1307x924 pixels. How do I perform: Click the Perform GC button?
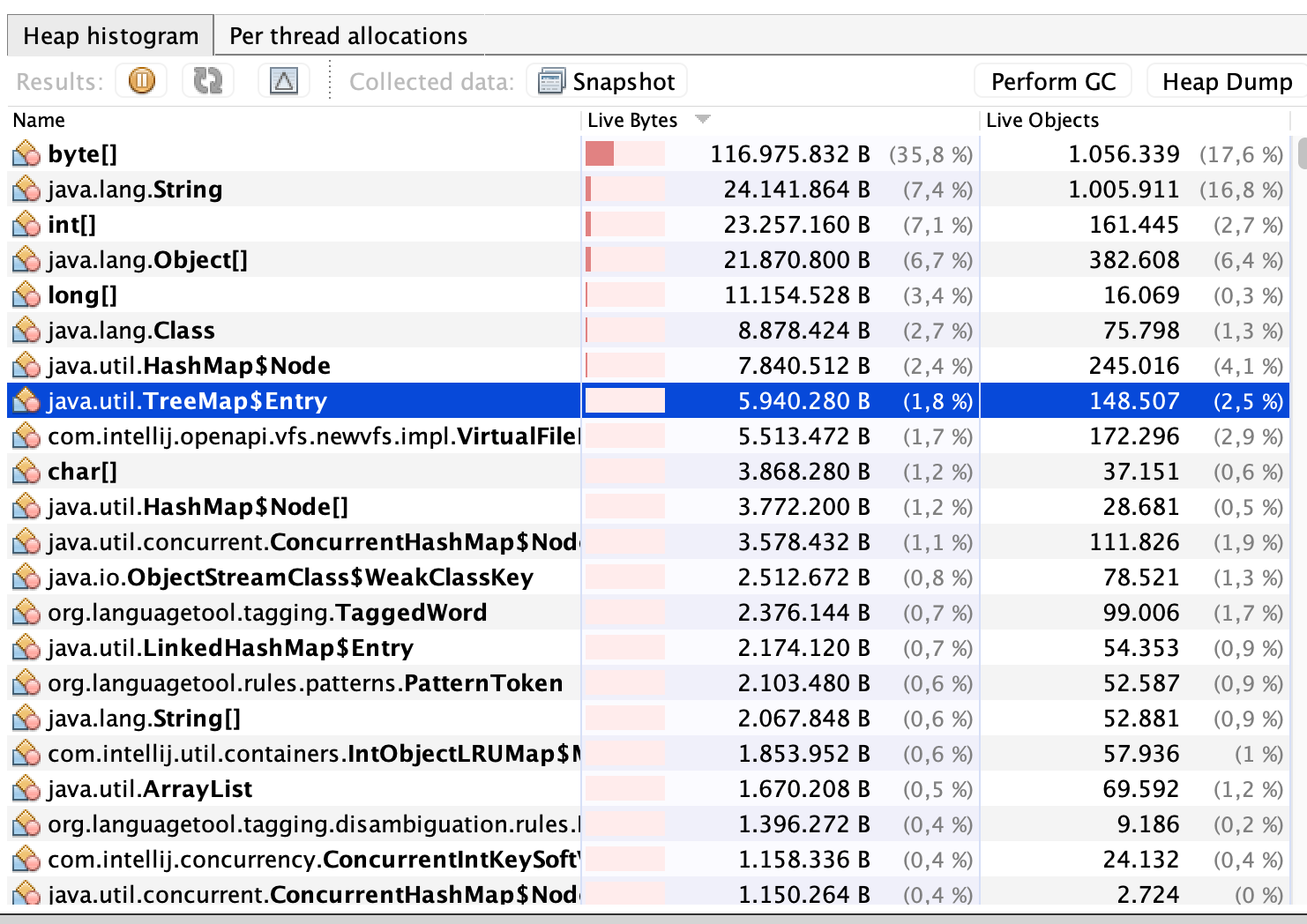point(1054,82)
